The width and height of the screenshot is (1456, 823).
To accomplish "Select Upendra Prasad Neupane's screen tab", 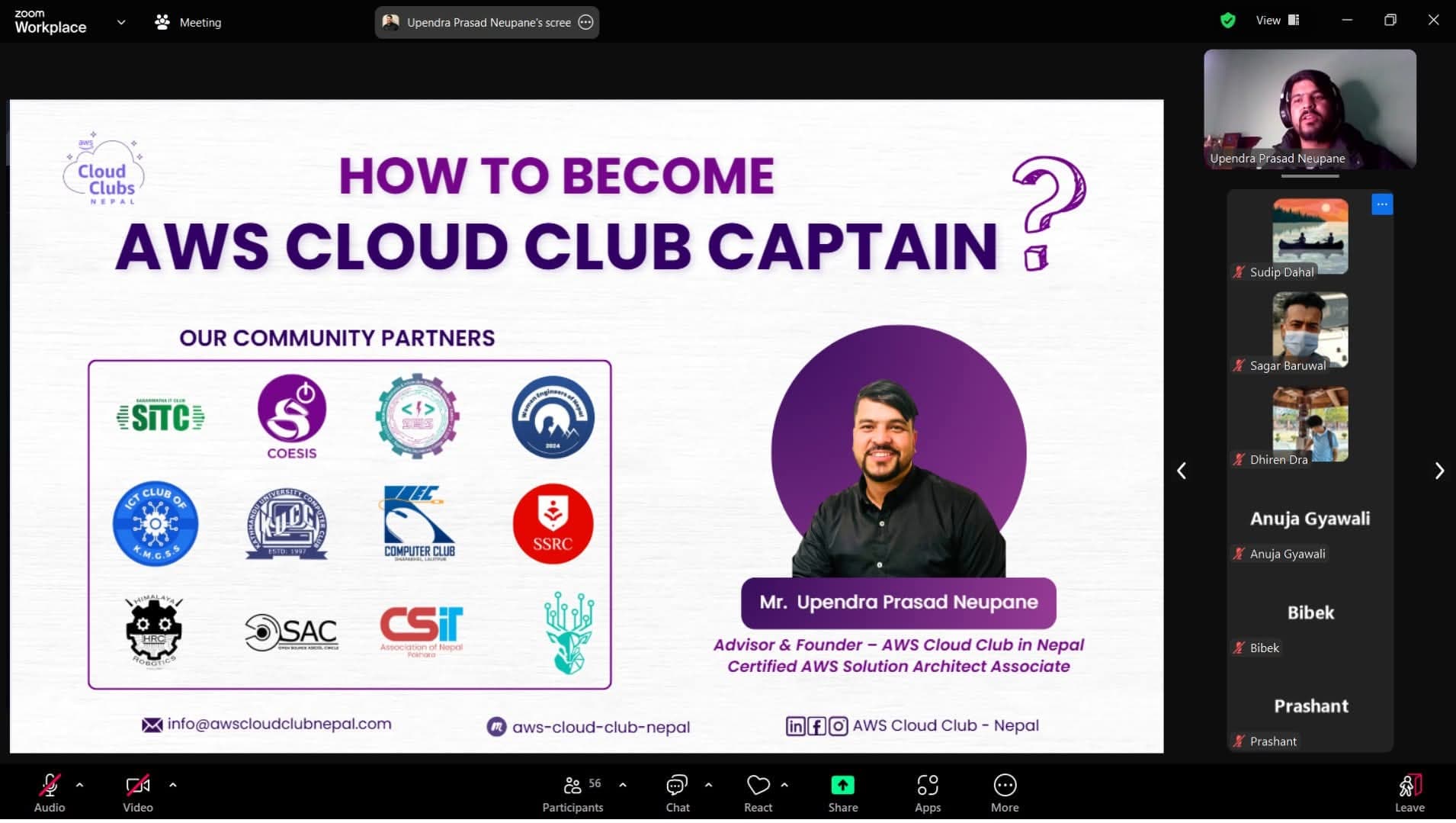I will (x=480, y=22).
